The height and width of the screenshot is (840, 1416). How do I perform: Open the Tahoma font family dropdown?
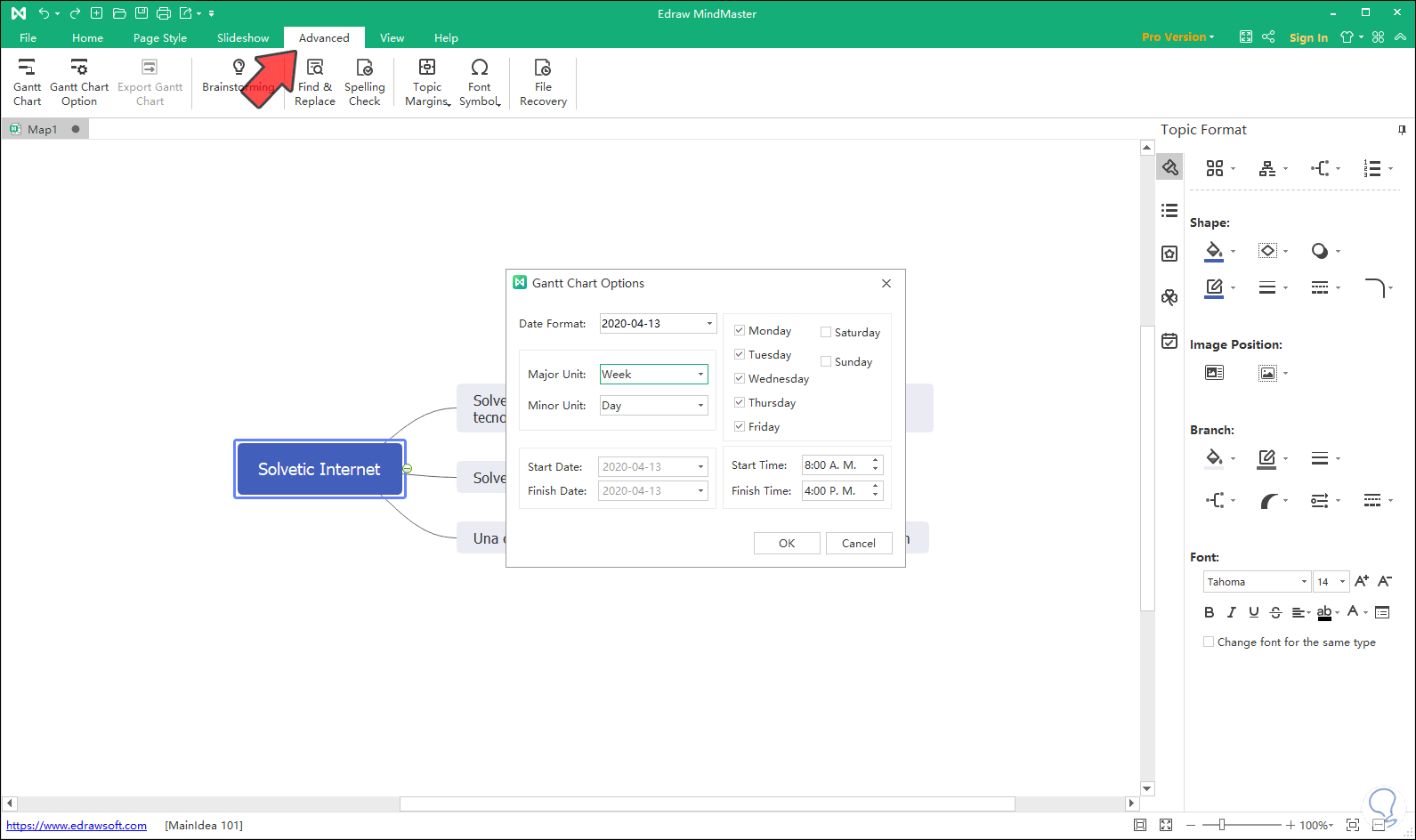pos(1258,582)
